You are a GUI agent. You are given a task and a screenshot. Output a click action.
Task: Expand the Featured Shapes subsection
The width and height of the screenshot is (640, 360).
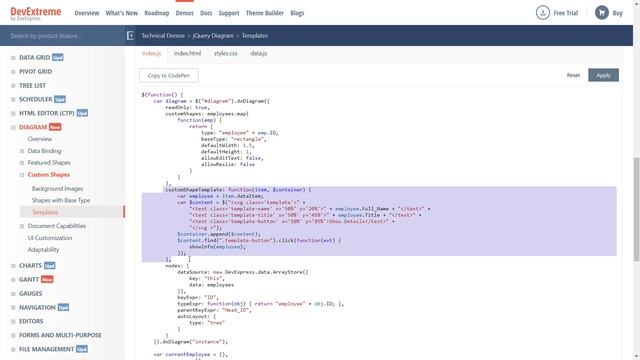coord(22,163)
